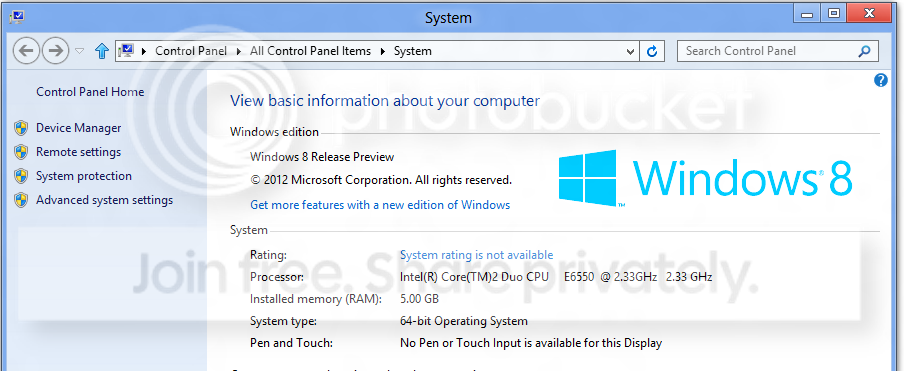Click the shield icon beside System protection

tap(21, 176)
